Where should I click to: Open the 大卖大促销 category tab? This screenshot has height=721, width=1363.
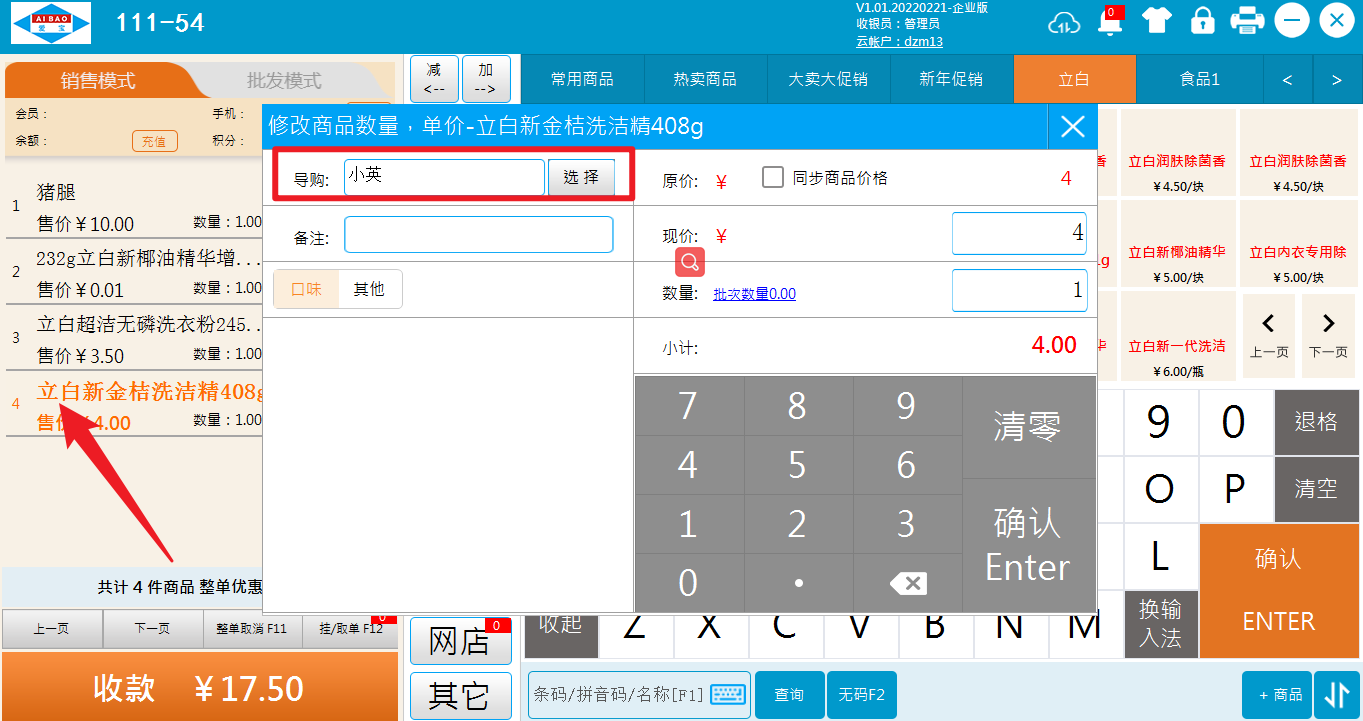[x=828, y=79]
